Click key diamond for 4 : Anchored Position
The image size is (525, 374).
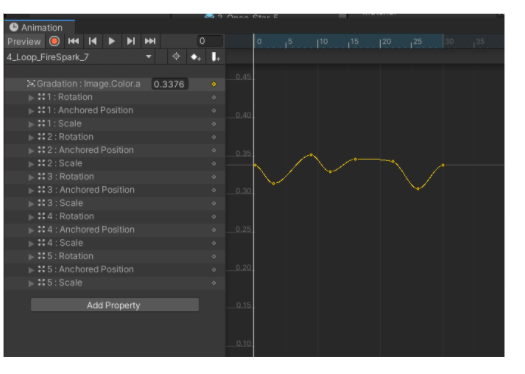(214, 230)
